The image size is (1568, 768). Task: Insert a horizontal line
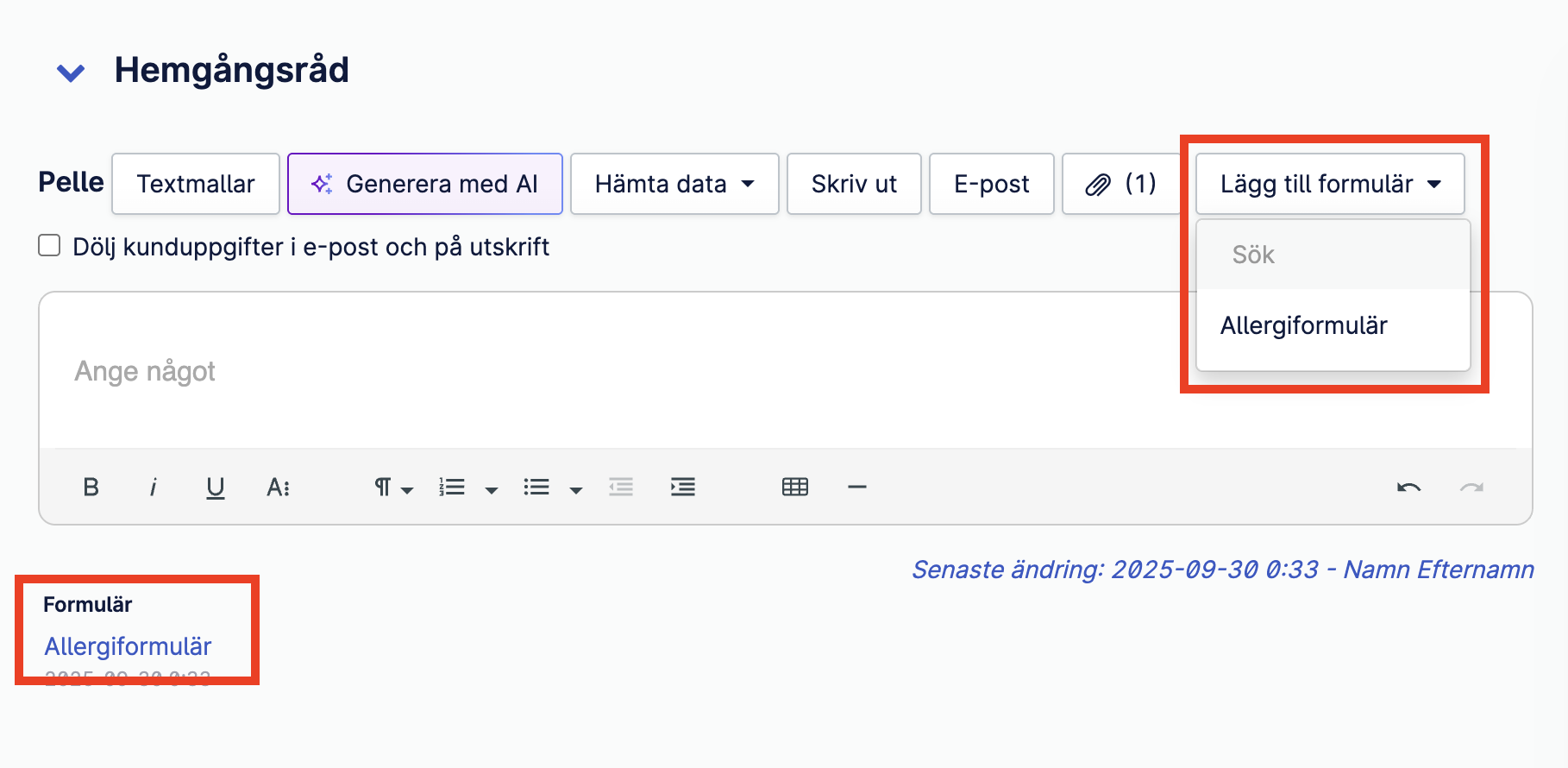point(857,488)
